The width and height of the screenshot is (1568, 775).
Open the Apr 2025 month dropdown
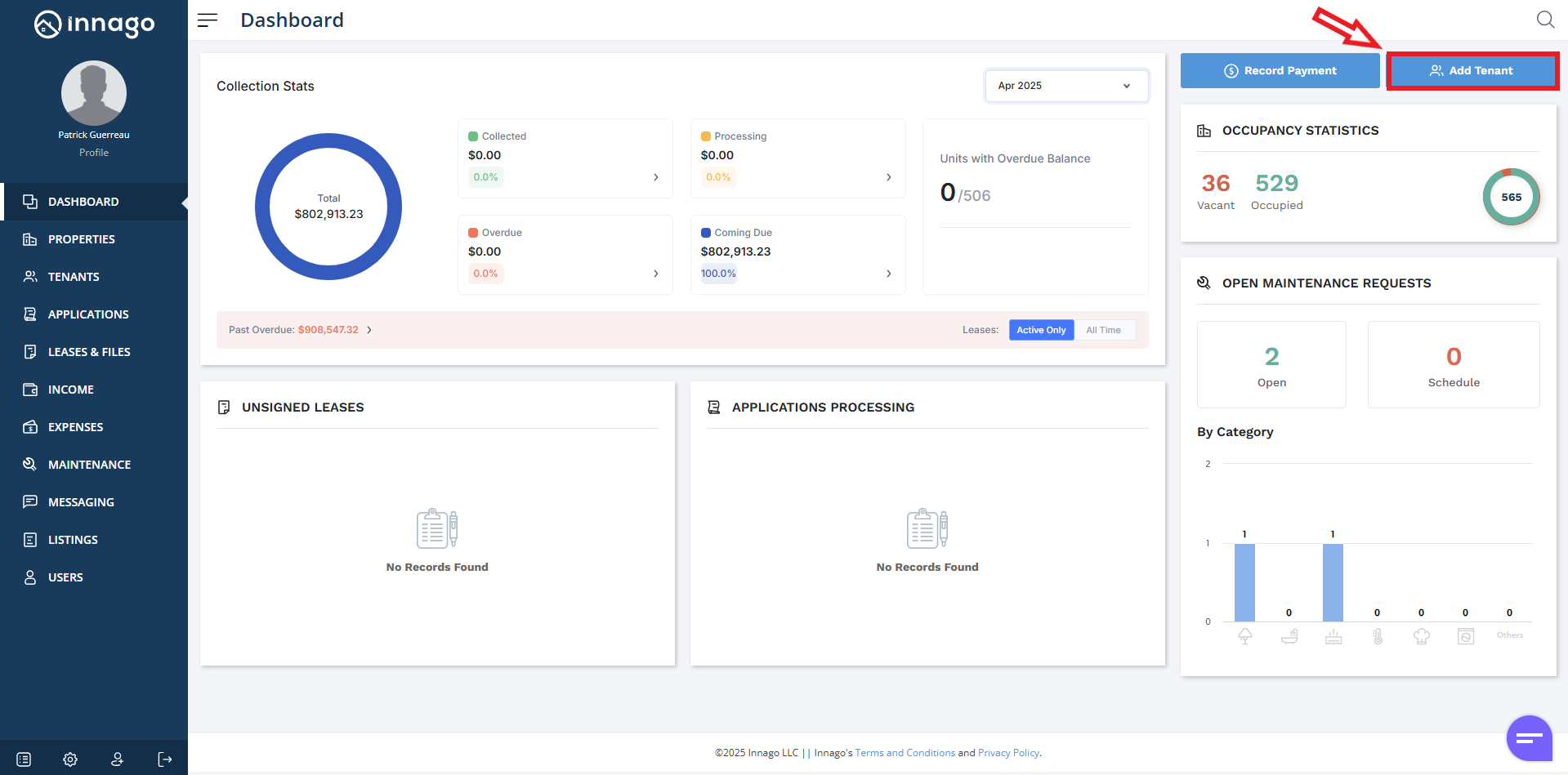1065,86
